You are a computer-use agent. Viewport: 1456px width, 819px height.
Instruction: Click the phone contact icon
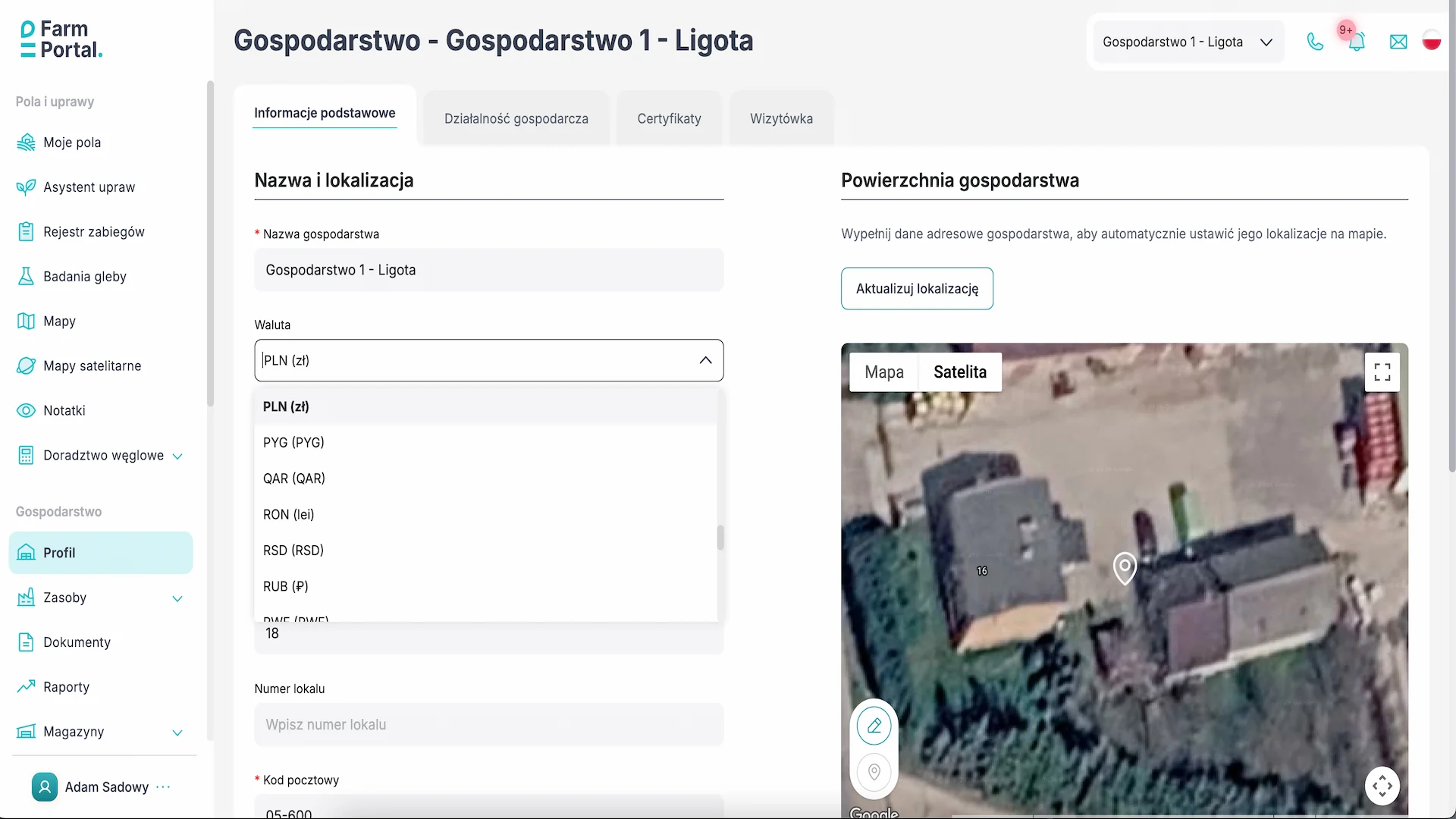(x=1315, y=42)
